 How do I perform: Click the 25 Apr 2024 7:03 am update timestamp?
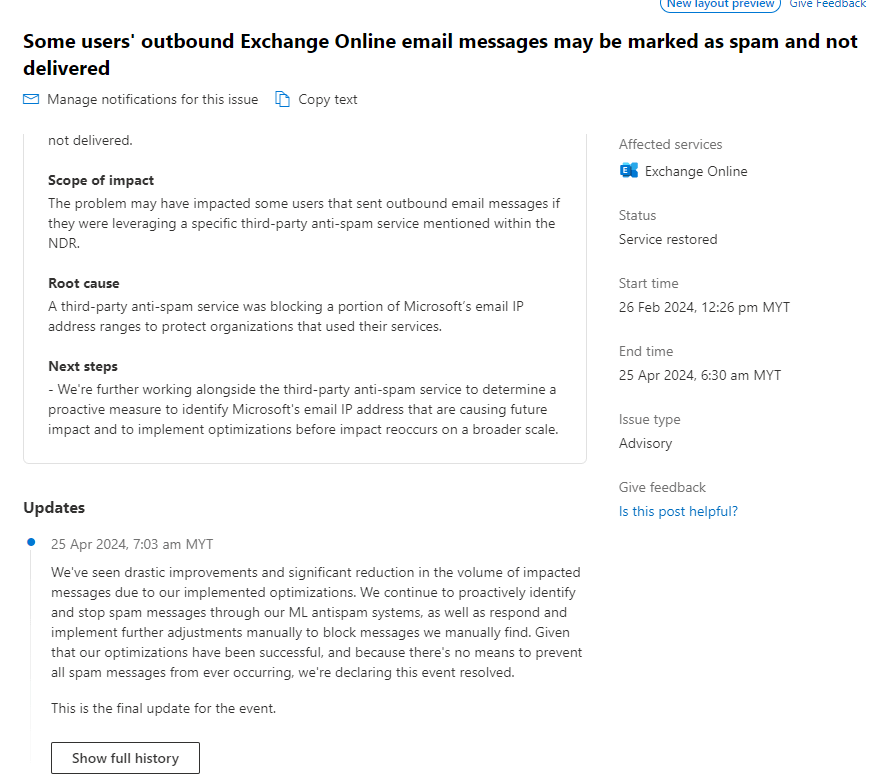[132, 544]
